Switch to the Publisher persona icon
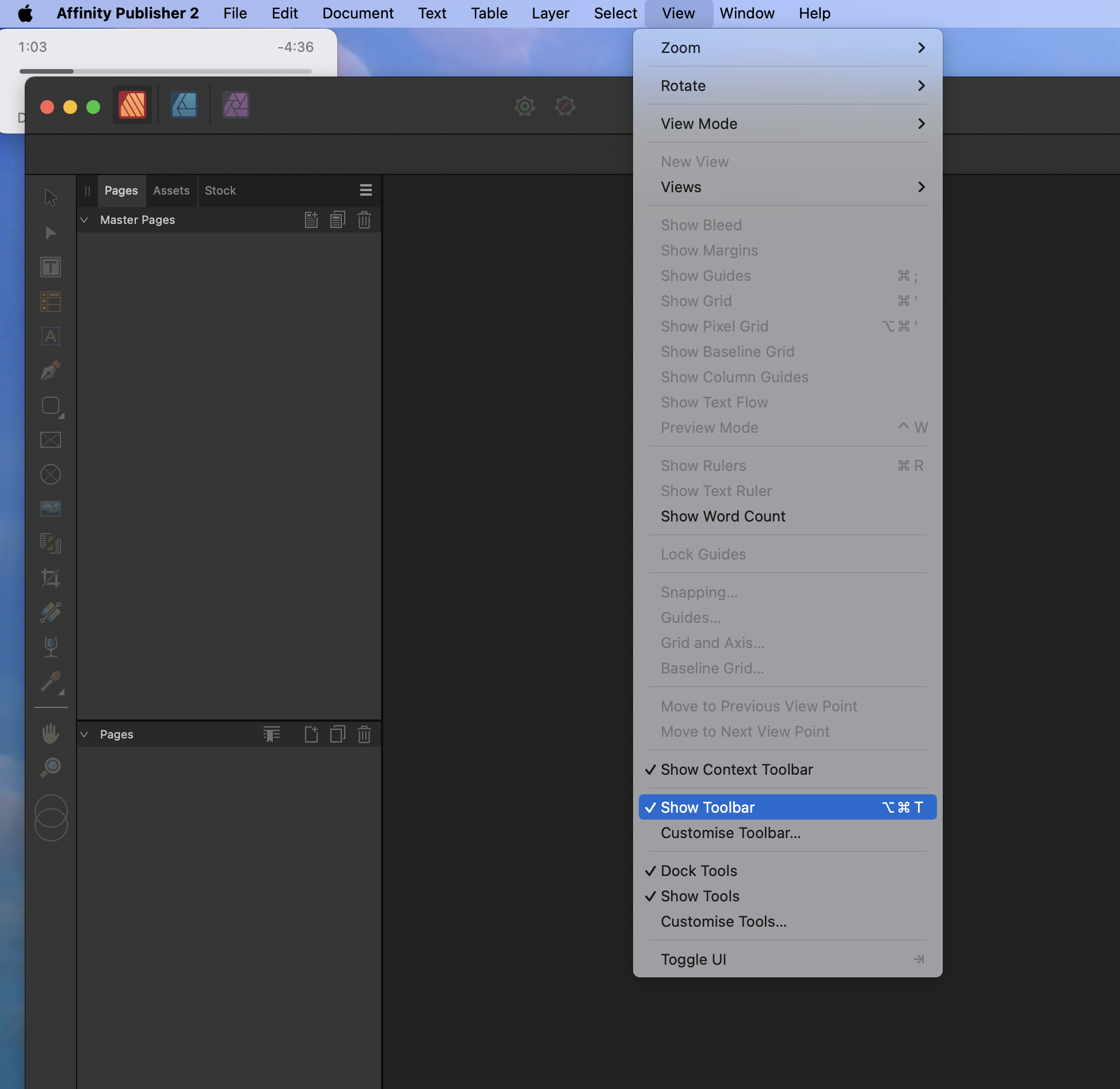 132,105
